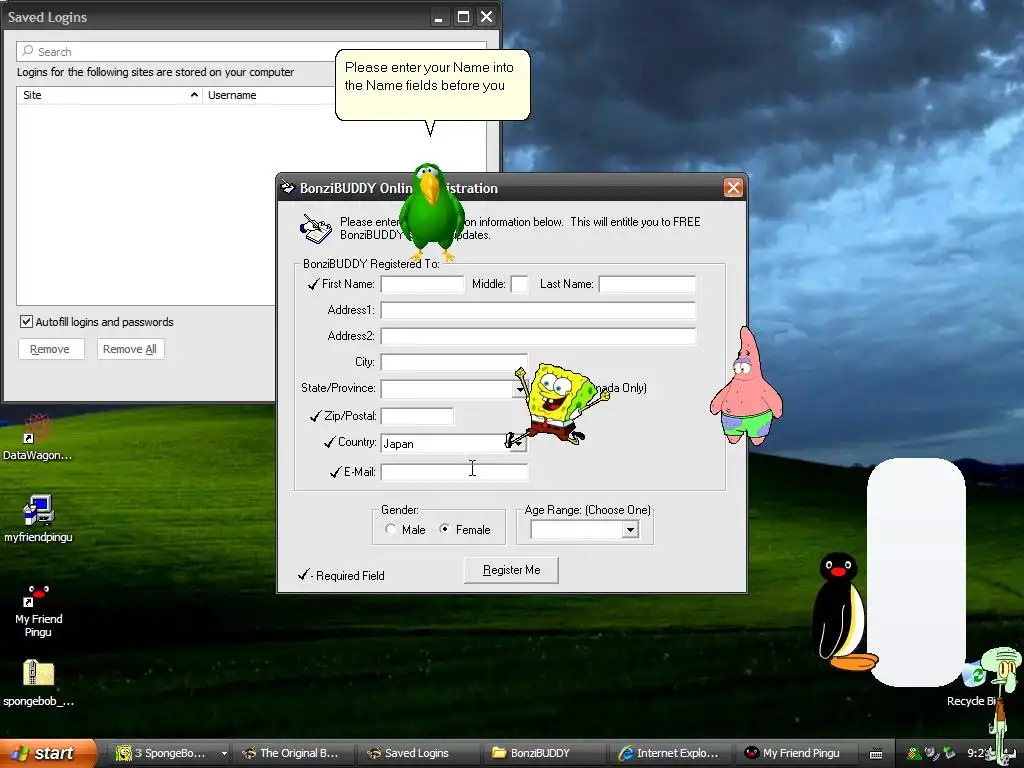The height and width of the screenshot is (768, 1024).
Task: Focus the Zip/Postal input field
Action: pos(417,416)
